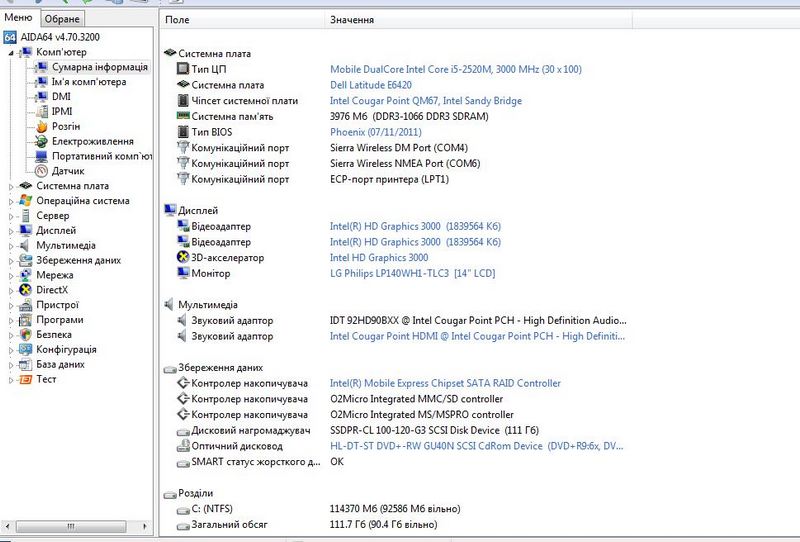The image size is (800, 542).
Task: Click the Датчик sensor icon
Action: pos(41,171)
